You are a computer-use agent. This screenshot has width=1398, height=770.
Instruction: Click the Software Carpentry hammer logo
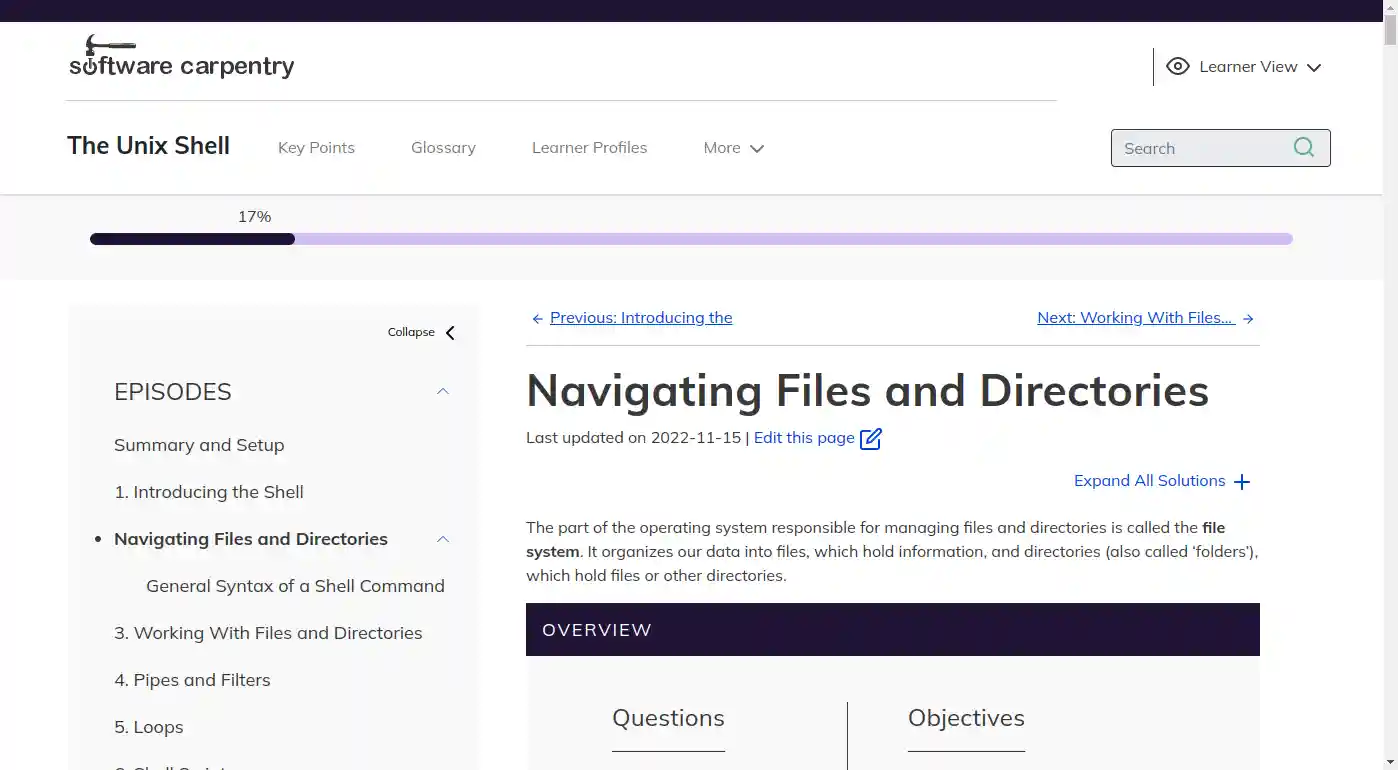110,45
